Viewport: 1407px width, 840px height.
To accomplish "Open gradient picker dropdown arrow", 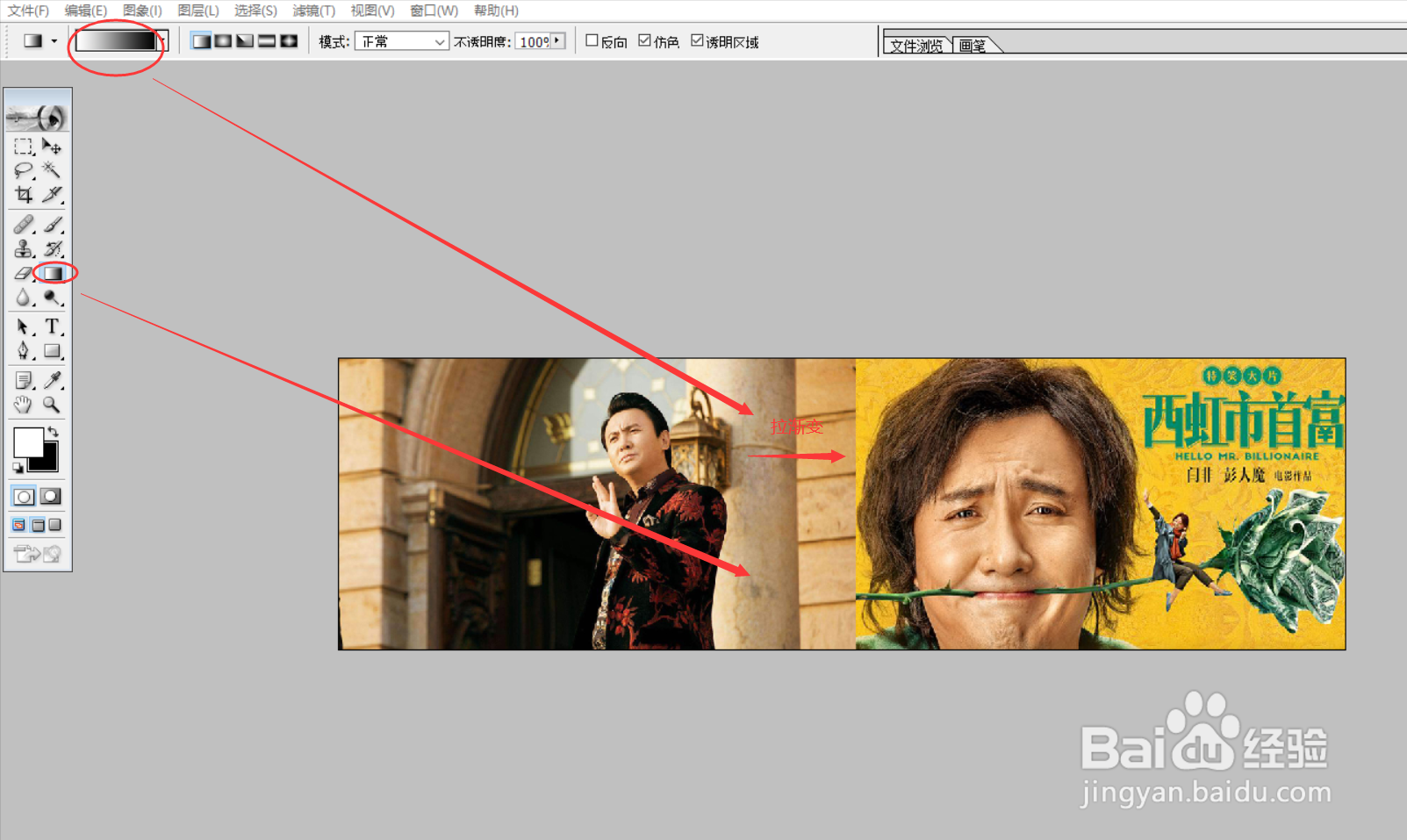I will [162, 41].
